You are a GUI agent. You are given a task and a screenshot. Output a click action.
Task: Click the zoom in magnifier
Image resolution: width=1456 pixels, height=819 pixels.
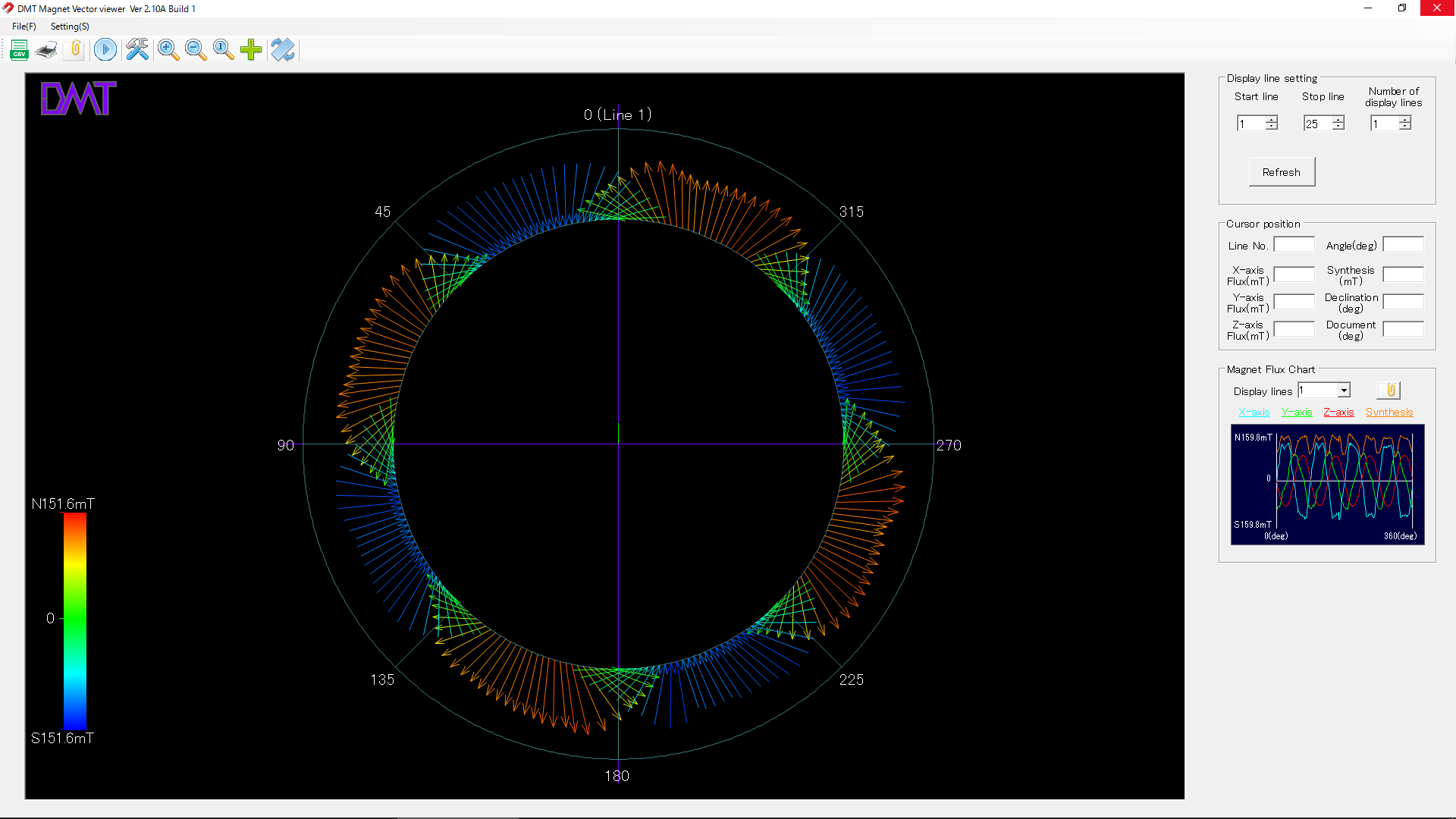tap(168, 50)
